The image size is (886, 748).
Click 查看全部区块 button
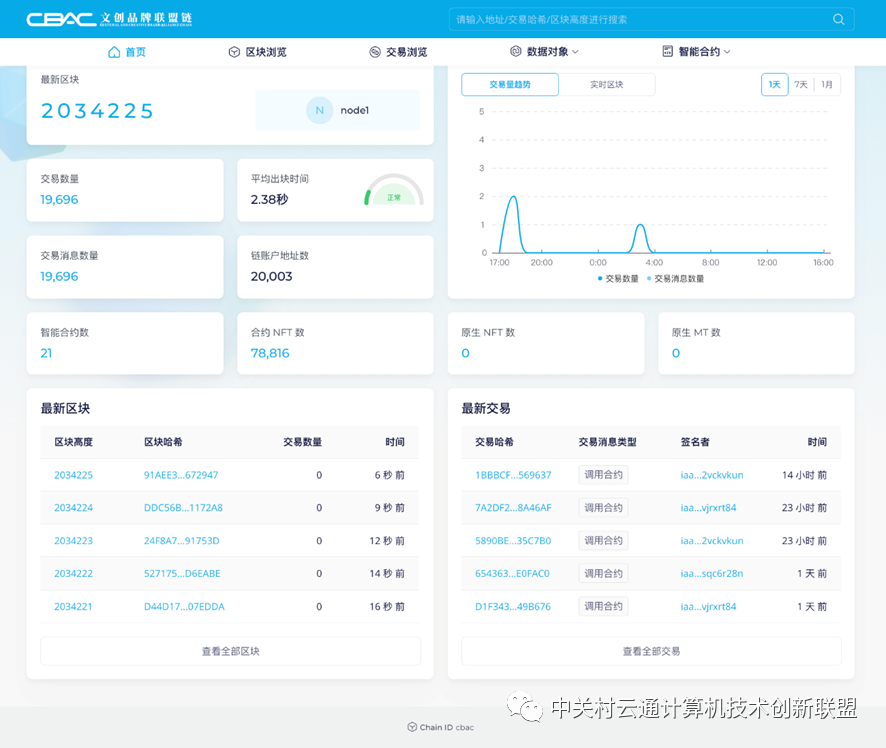point(231,651)
